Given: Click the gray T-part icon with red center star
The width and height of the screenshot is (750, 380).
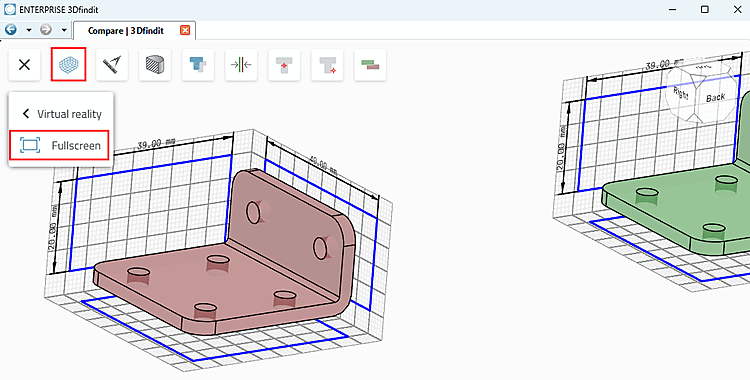Looking at the screenshot, I should coord(284,65).
